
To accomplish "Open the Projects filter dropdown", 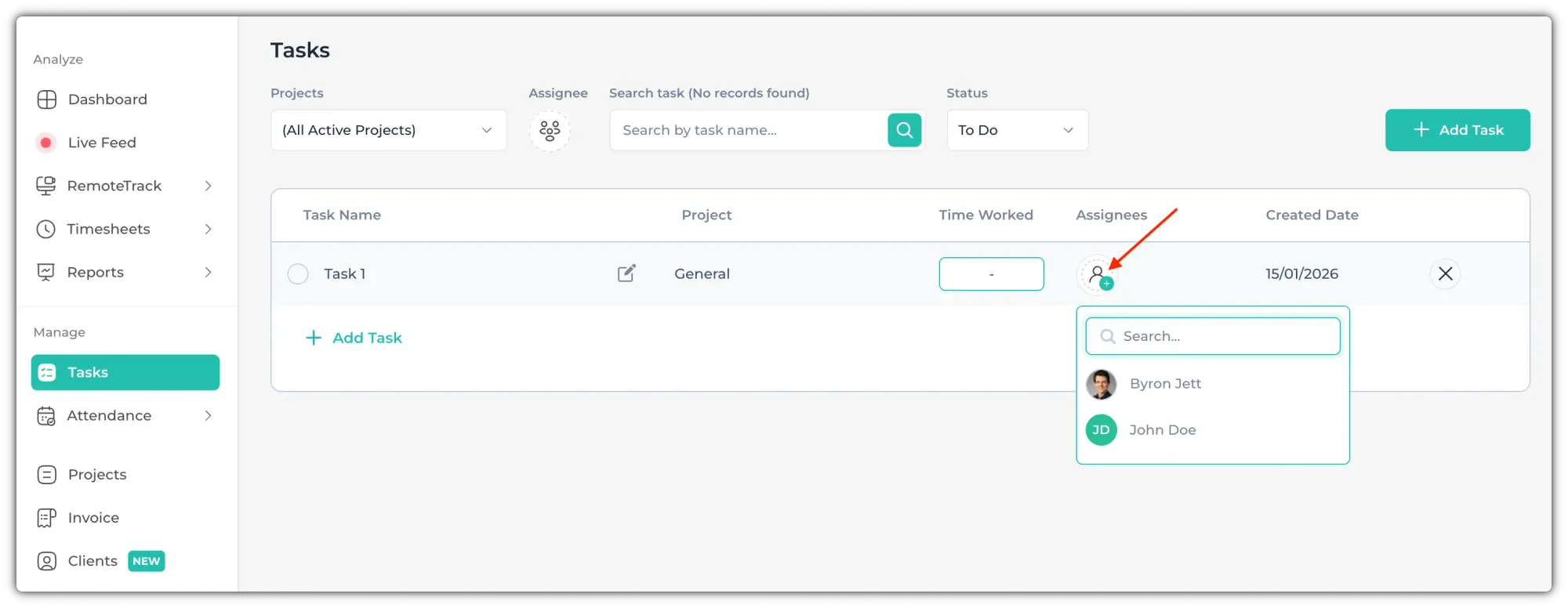I will pyautogui.click(x=388, y=130).
